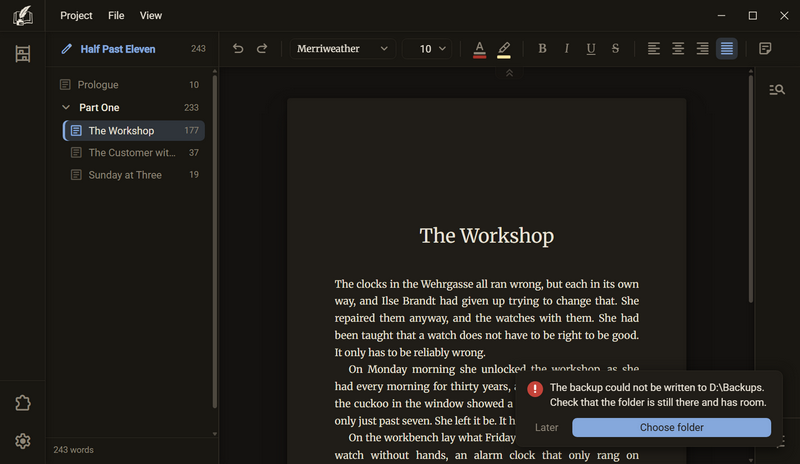Open the File menu

click(x=116, y=16)
